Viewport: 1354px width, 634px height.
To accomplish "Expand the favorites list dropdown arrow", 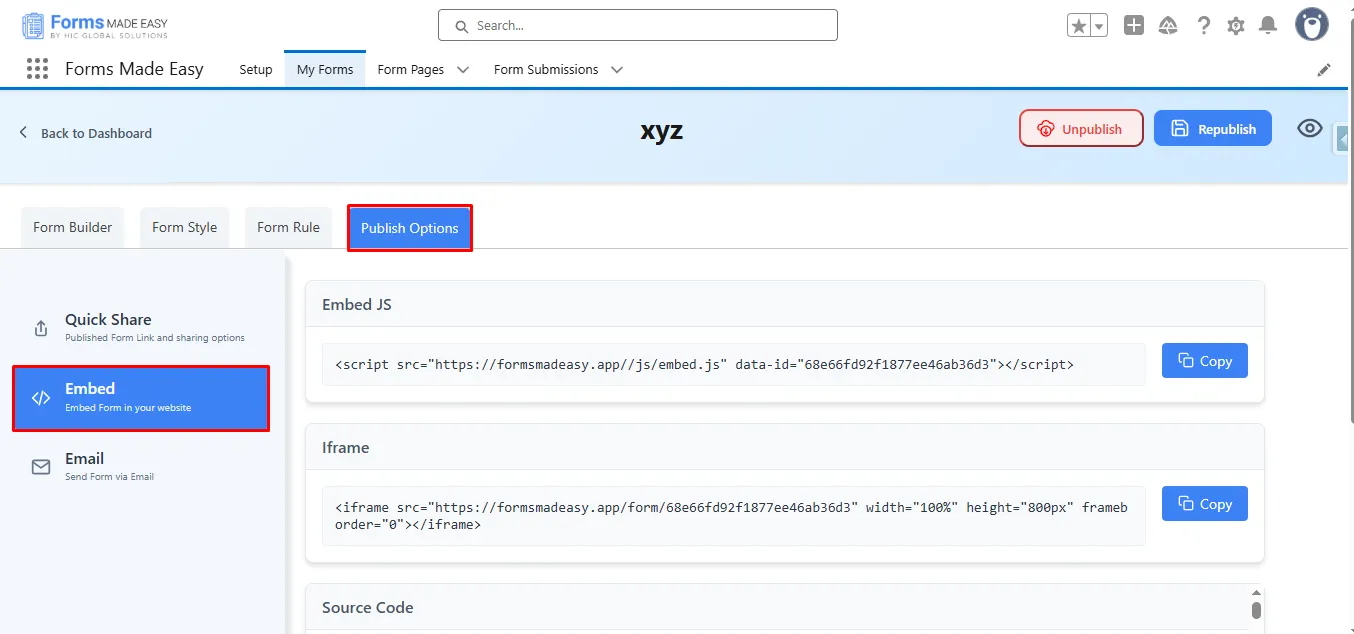I will 1099,26.
